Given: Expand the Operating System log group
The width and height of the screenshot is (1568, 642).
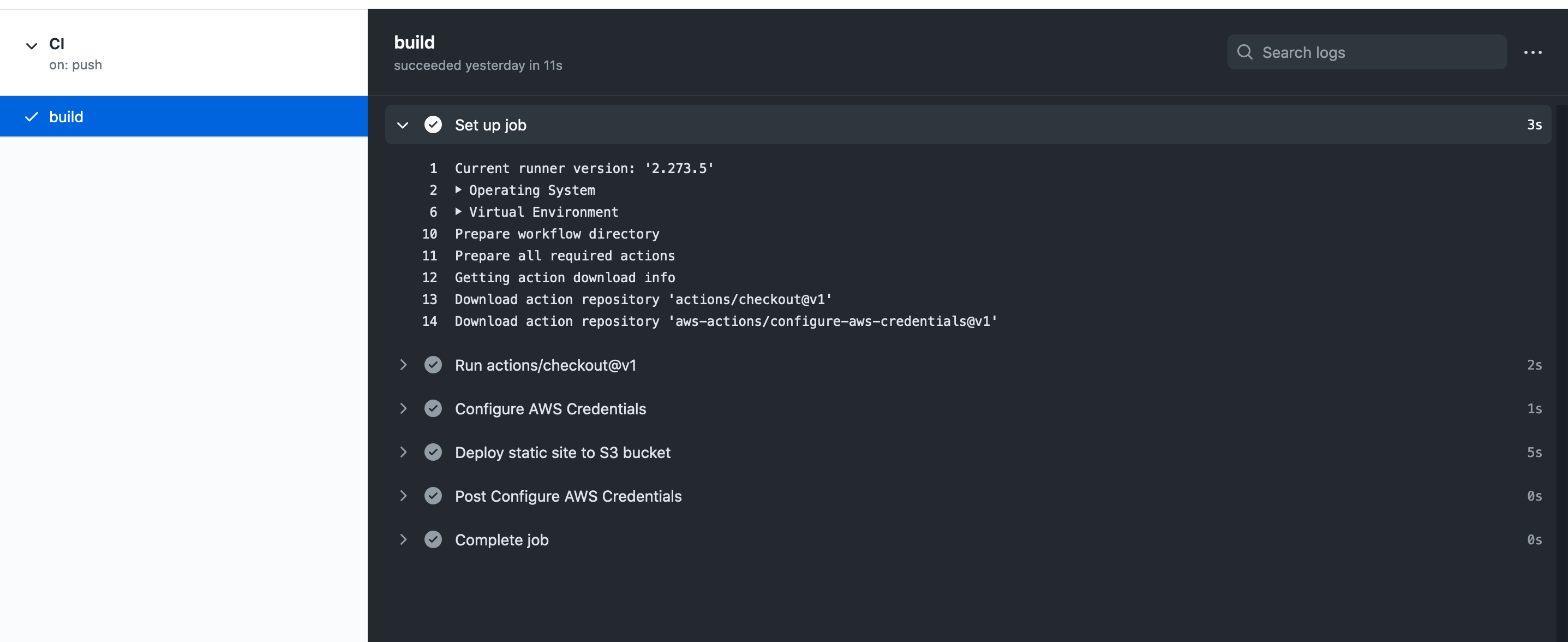Looking at the screenshot, I should click(458, 190).
